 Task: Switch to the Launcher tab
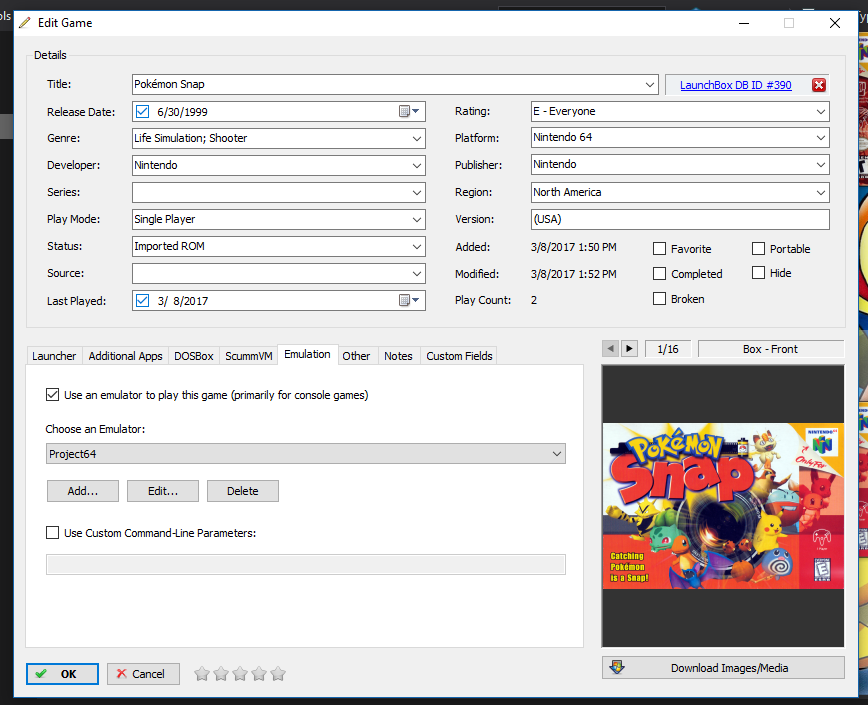(54, 356)
